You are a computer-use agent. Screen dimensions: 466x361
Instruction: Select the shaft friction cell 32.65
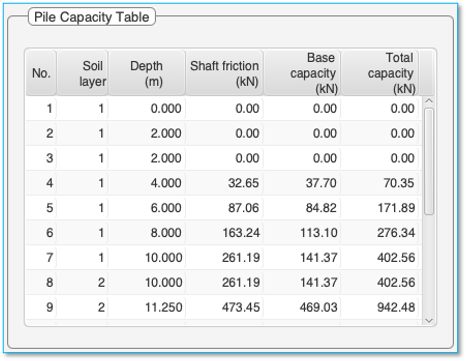click(224, 183)
